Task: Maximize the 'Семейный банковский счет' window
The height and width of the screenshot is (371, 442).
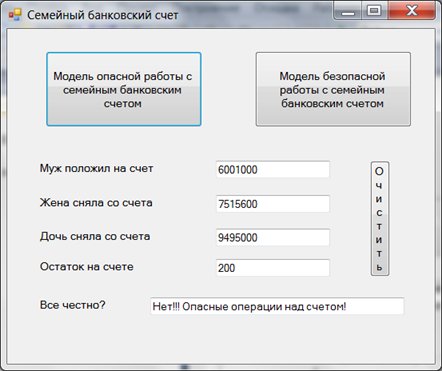Action: click(374, 11)
